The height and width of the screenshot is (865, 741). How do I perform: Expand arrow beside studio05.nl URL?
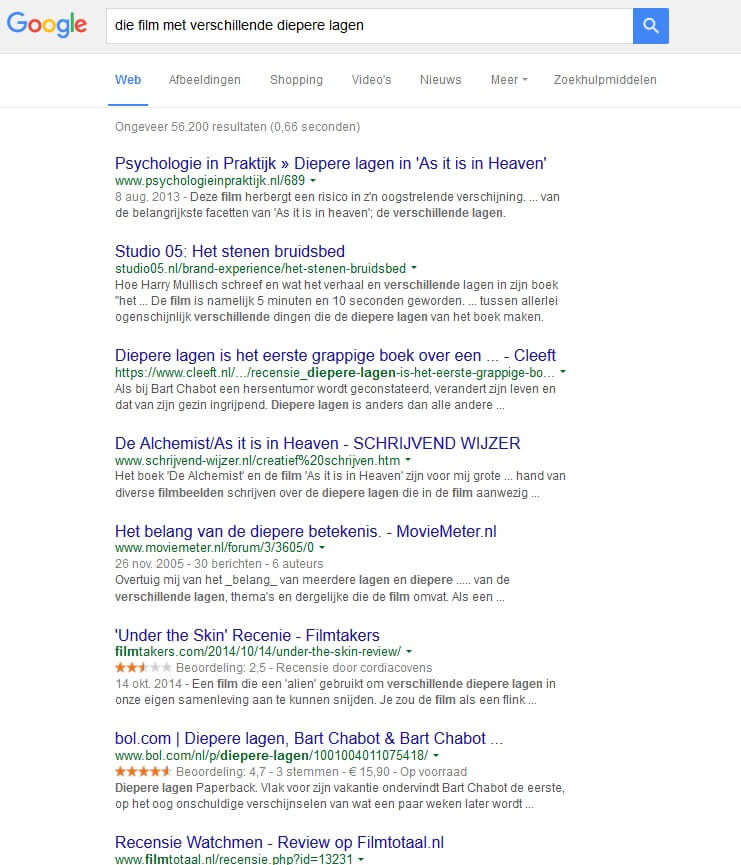[x=414, y=269]
